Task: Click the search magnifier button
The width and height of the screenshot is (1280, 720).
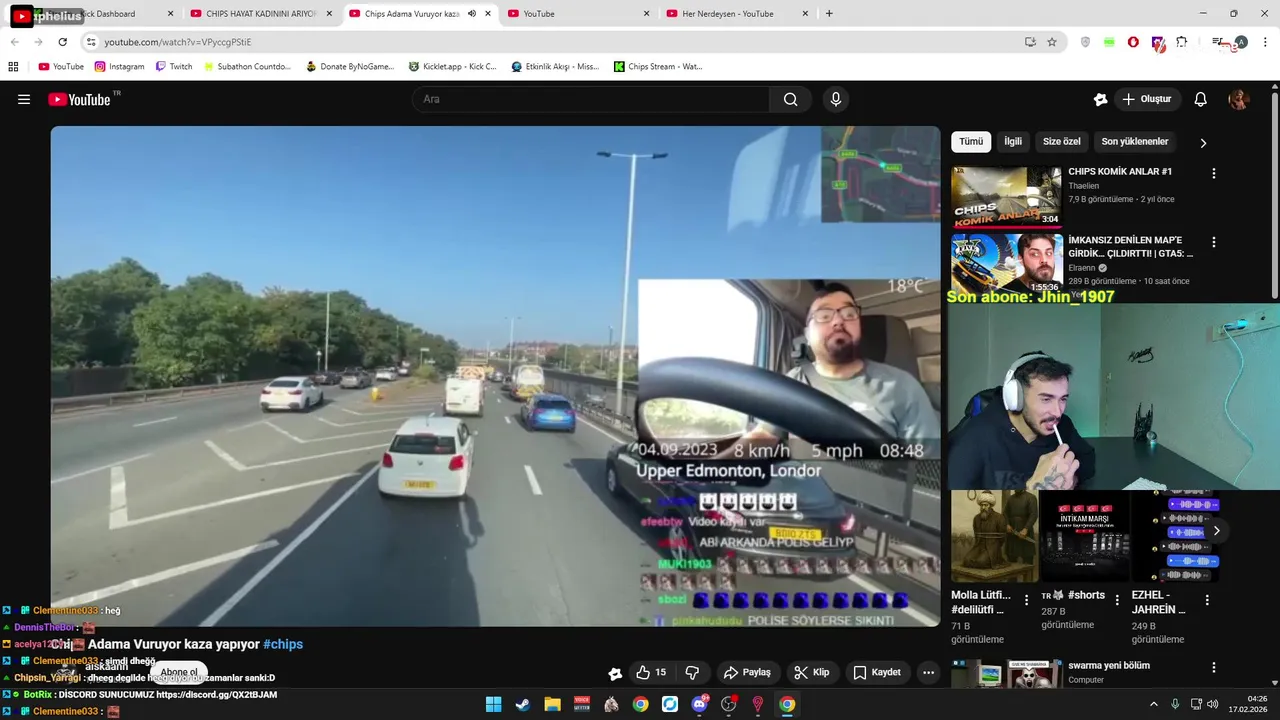Action: point(790,99)
